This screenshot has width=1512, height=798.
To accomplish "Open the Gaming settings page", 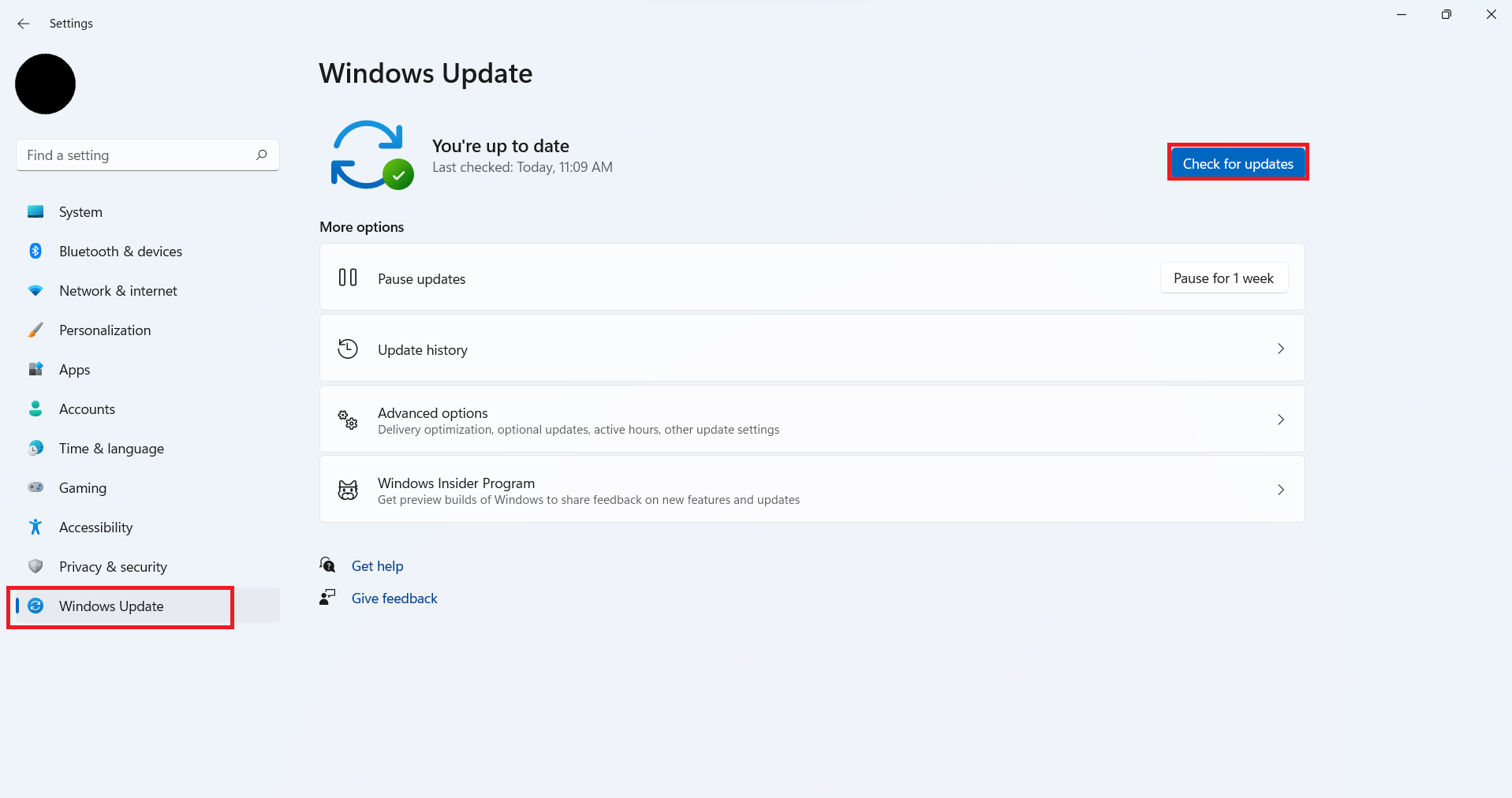I will 147,487.
